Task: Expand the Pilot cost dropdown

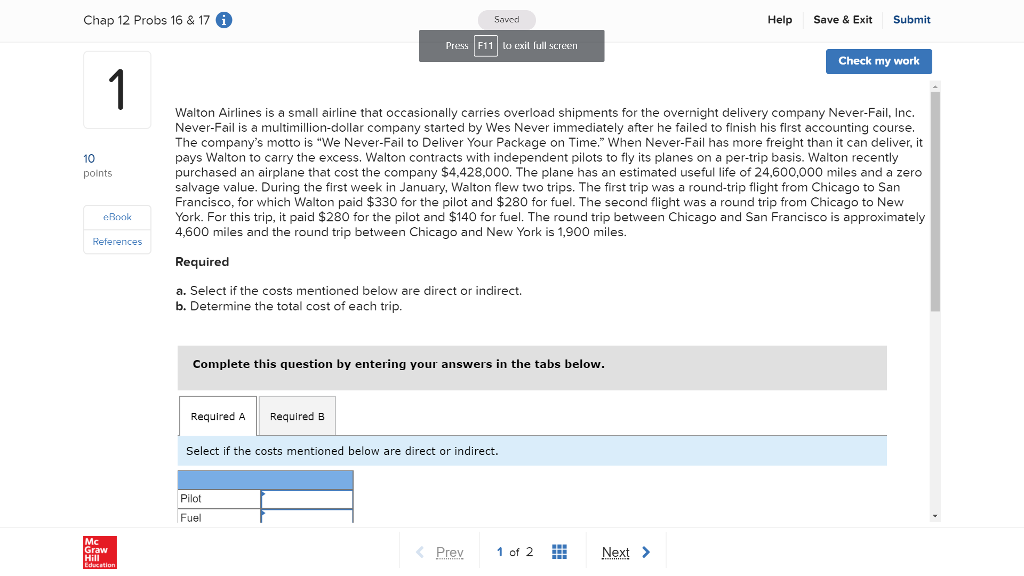Action: point(306,498)
